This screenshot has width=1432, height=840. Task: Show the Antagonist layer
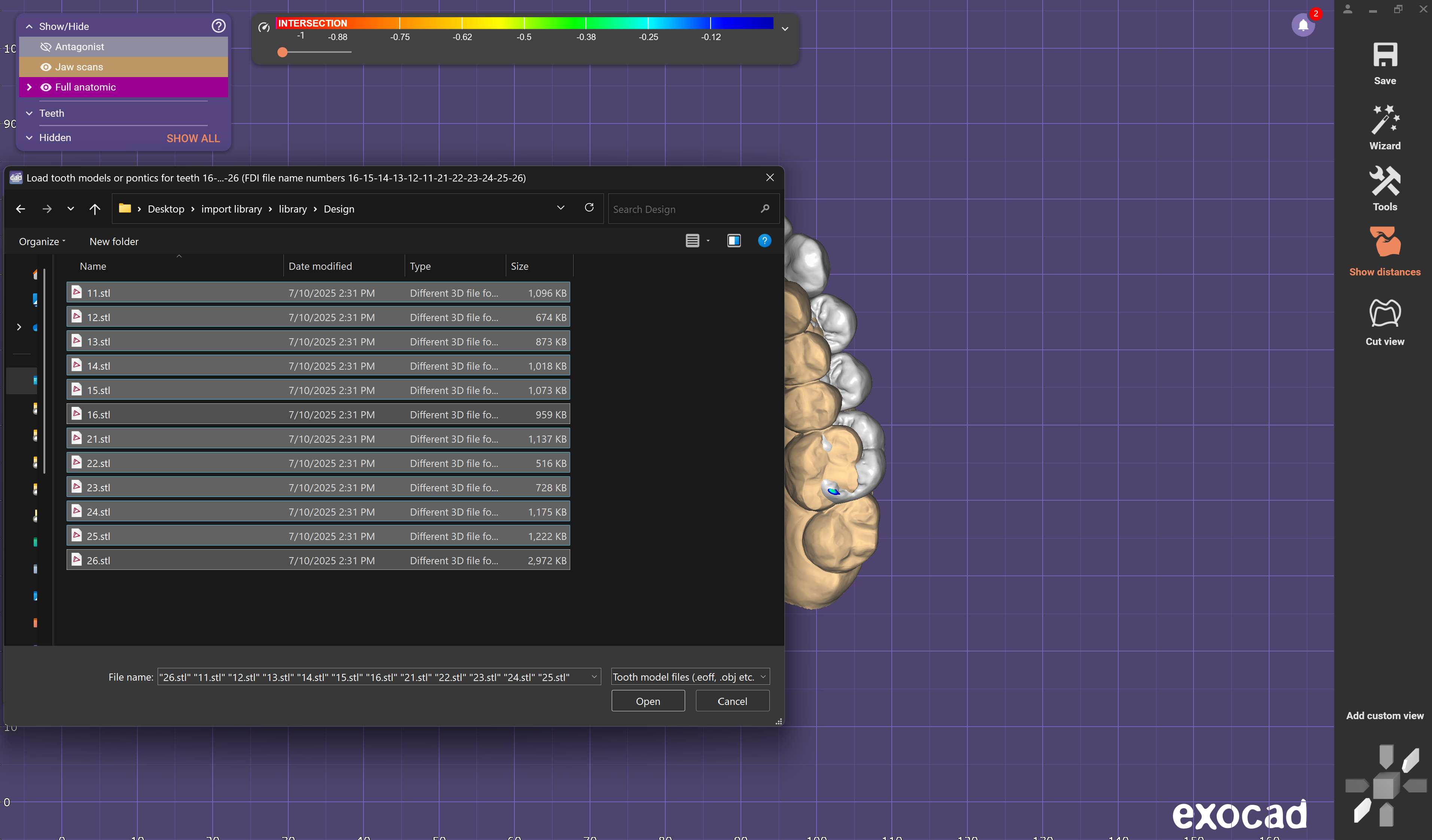point(45,46)
